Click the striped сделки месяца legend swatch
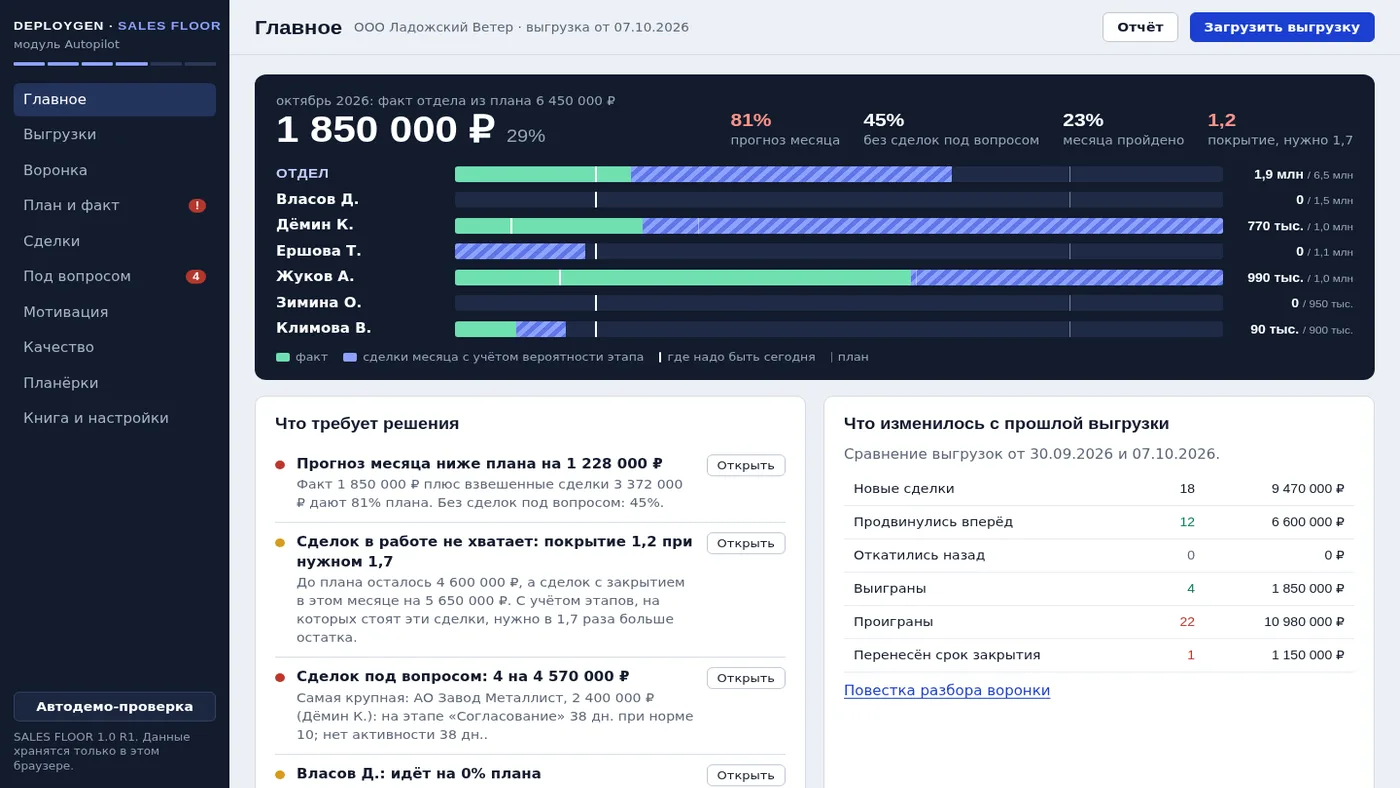This screenshot has height=788, width=1400. point(350,357)
